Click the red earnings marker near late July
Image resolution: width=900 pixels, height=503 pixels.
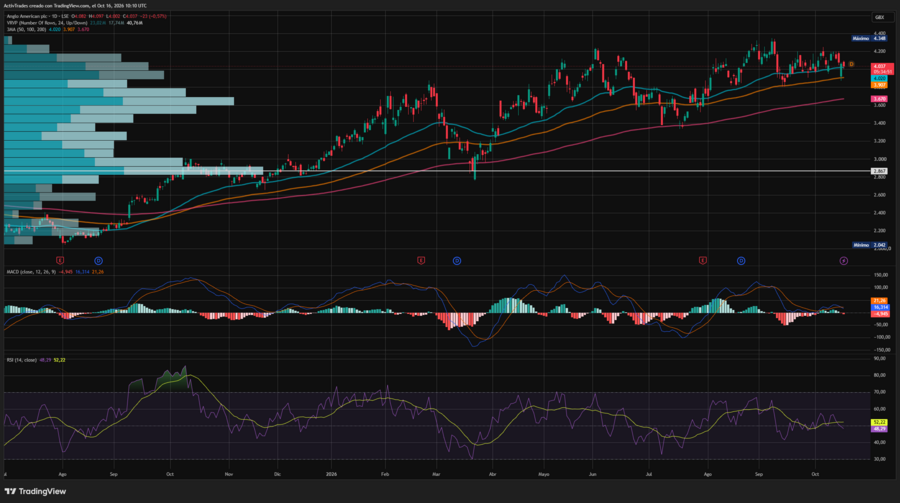[703, 261]
